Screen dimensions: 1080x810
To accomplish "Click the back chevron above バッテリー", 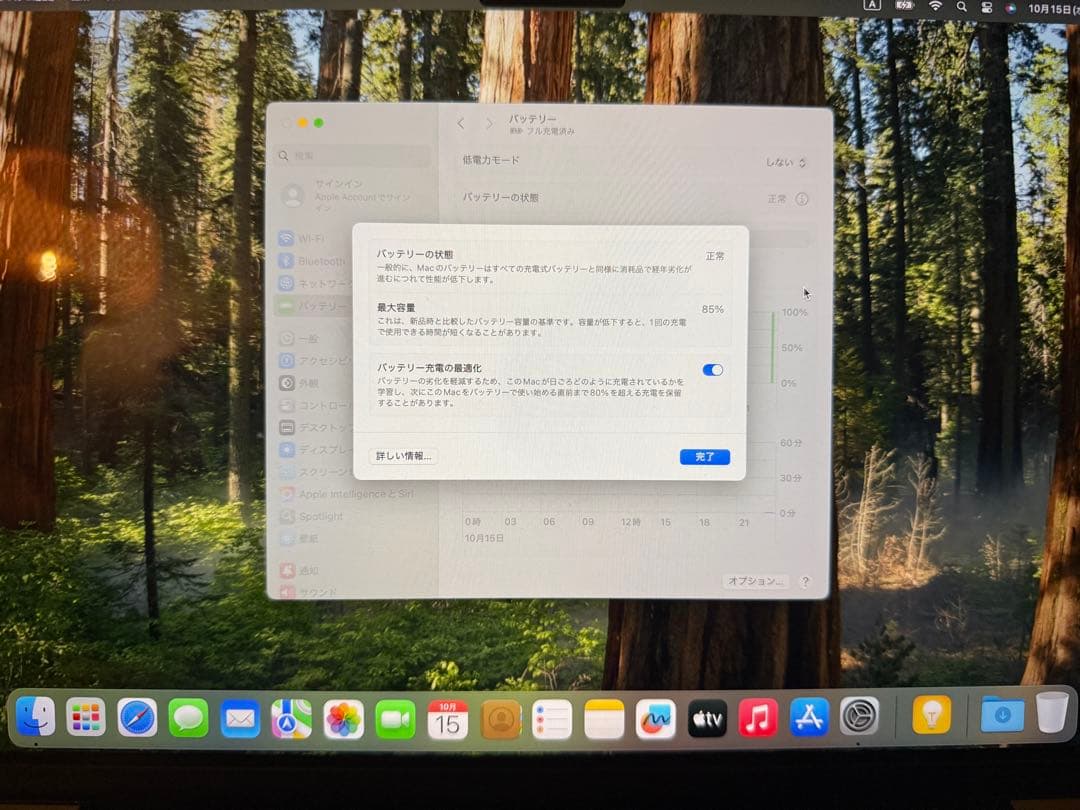I will 460,122.
